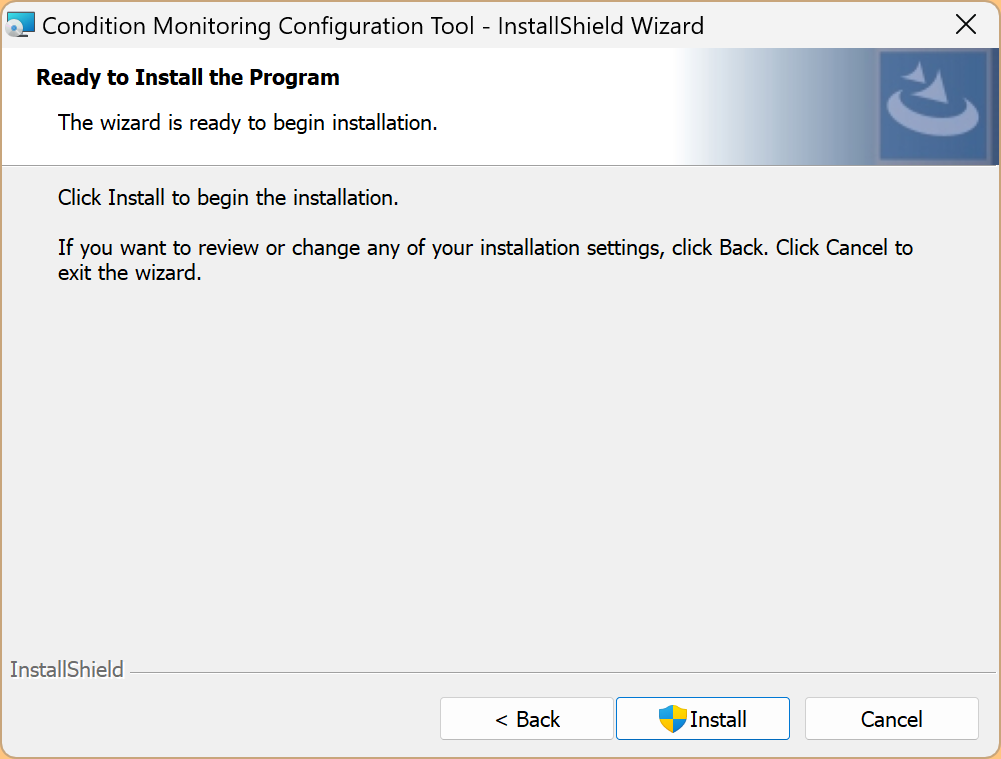Click "The wizard is ready to begin installation" subtitle
The height and width of the screenshot is (759, 1001).
click(x=248, y=123)
